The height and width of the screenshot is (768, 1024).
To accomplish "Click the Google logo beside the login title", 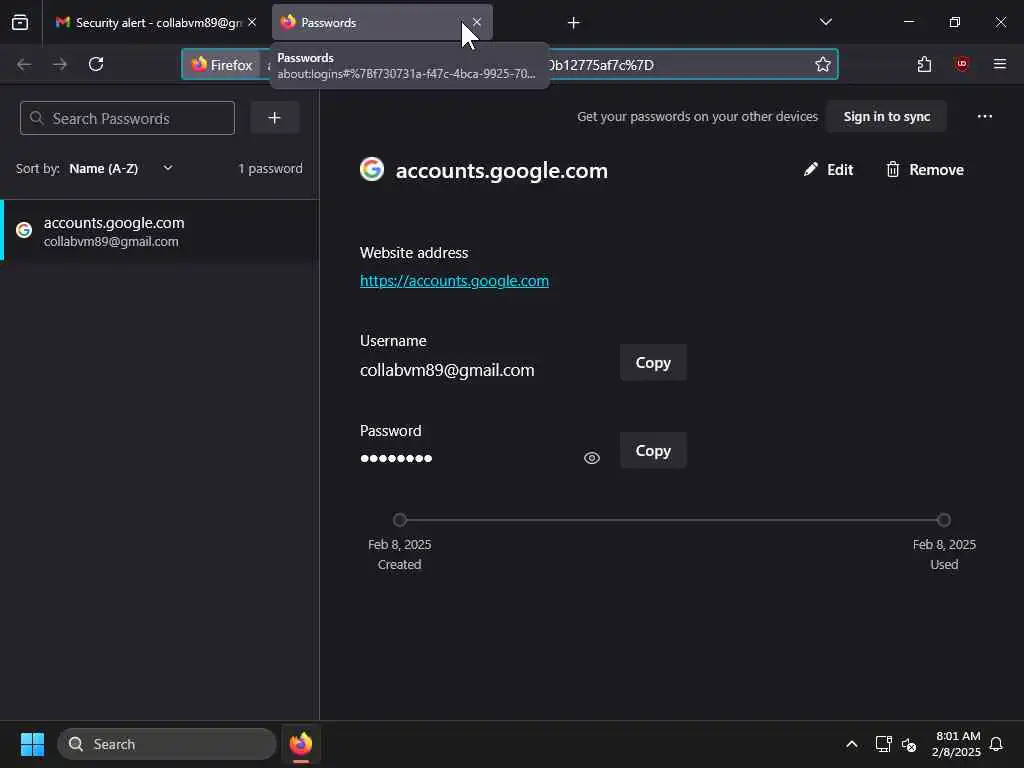I will coord(372,169).
